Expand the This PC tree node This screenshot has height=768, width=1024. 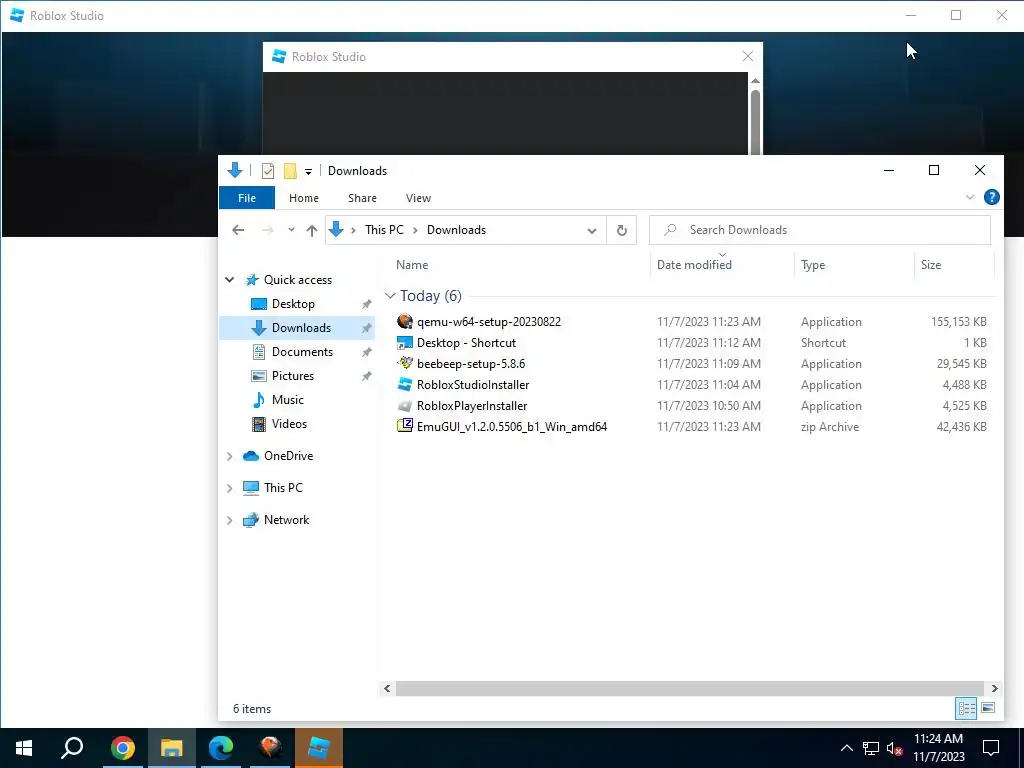point(229,488)
